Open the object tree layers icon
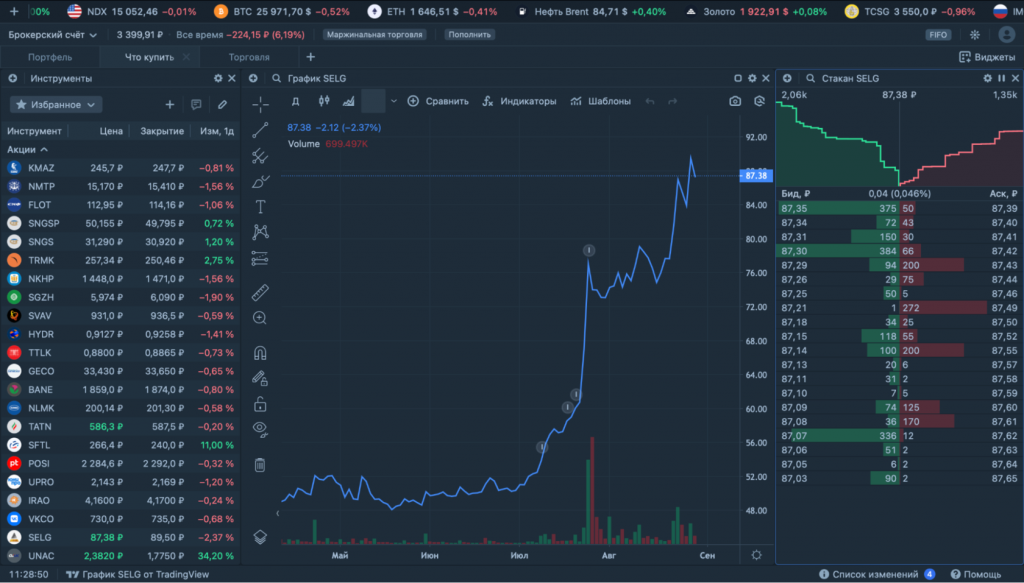The height and width of the screenshot is (583, 1024). pos(260,537)
